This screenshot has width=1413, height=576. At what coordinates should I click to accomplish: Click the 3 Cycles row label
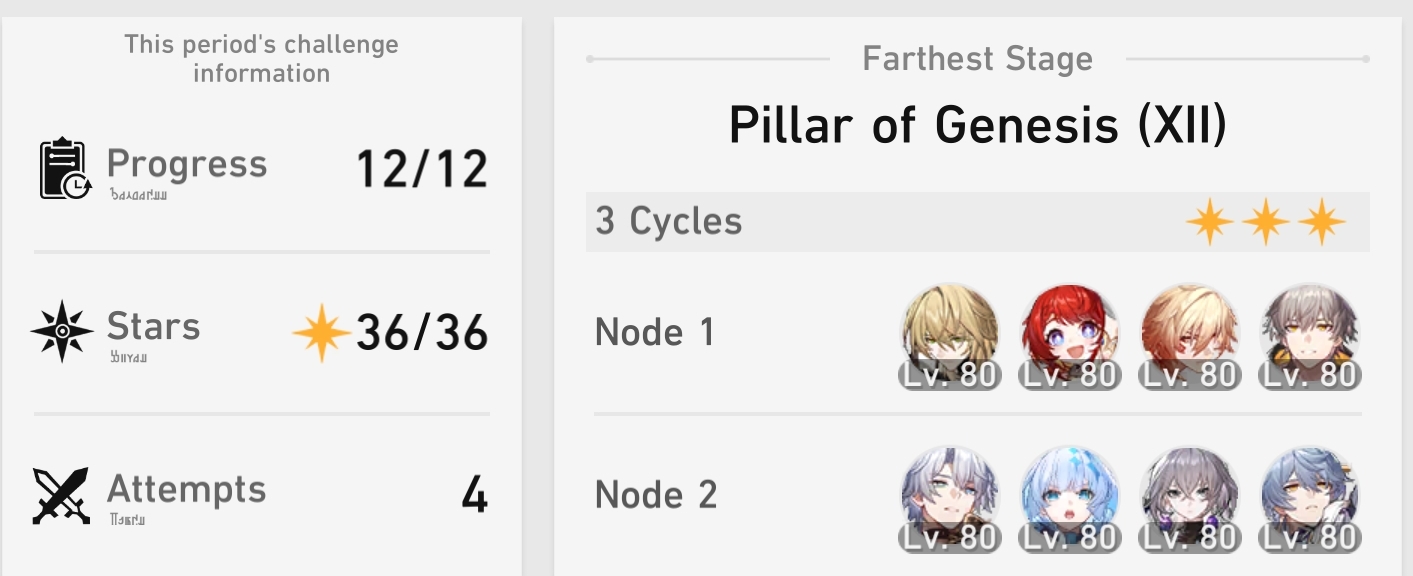tap(668, 221)
